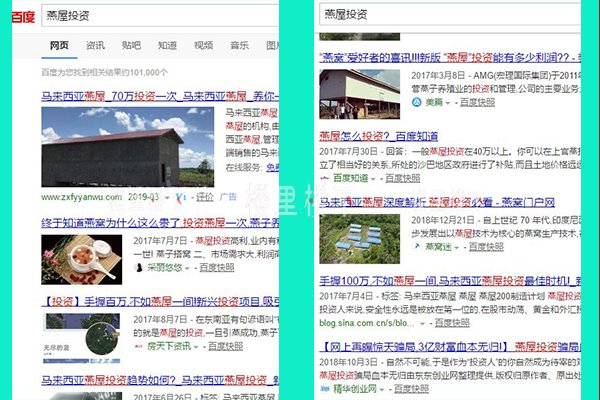Image resolution: width=600 pixels, height=400 pixels.
Task: Expand dropdown arrow beside blog.sina.com.cn
Action: click(x=422, y=323)
